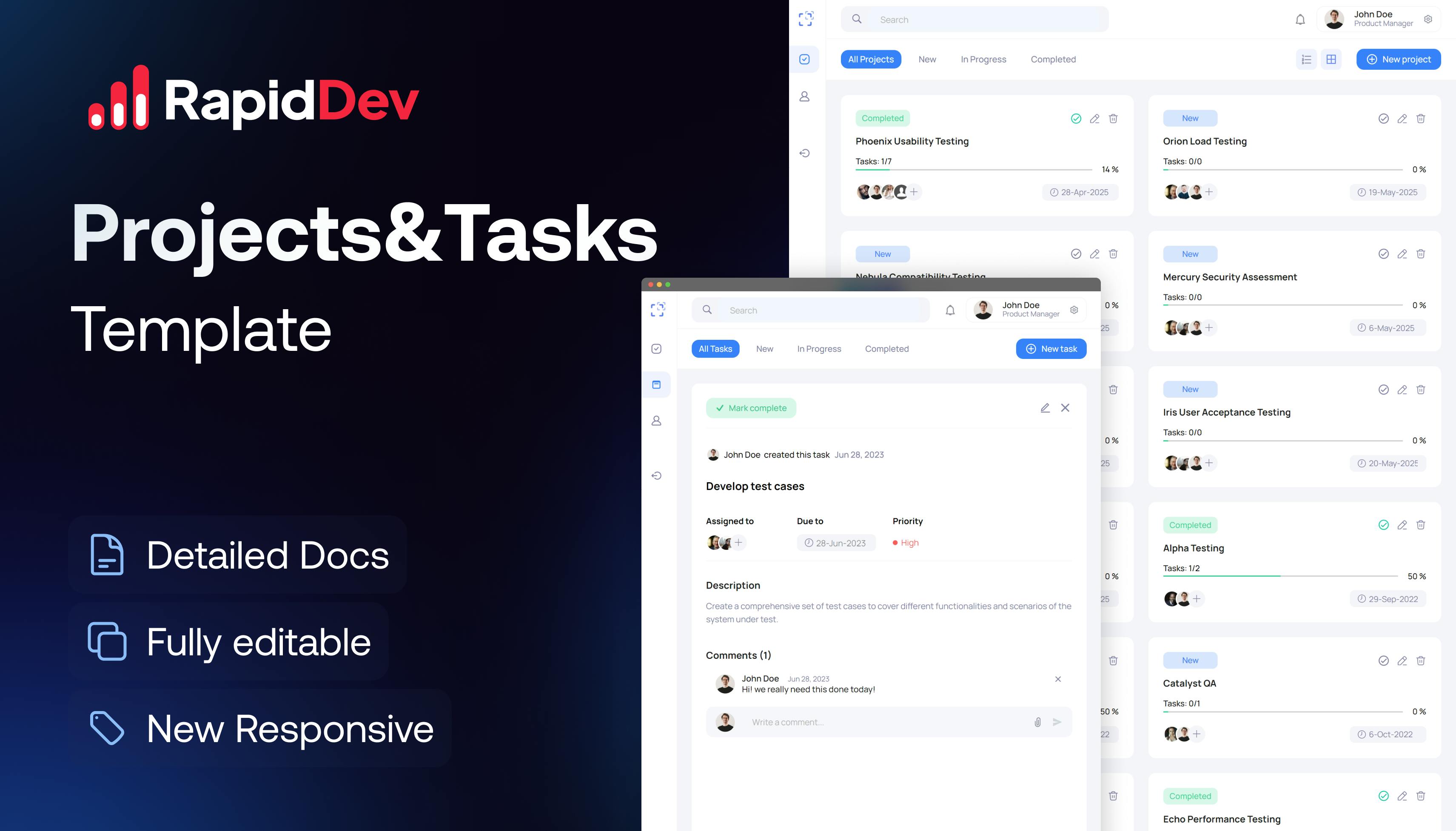
Task: Create a new project
Action: [x=1399, y=59]
